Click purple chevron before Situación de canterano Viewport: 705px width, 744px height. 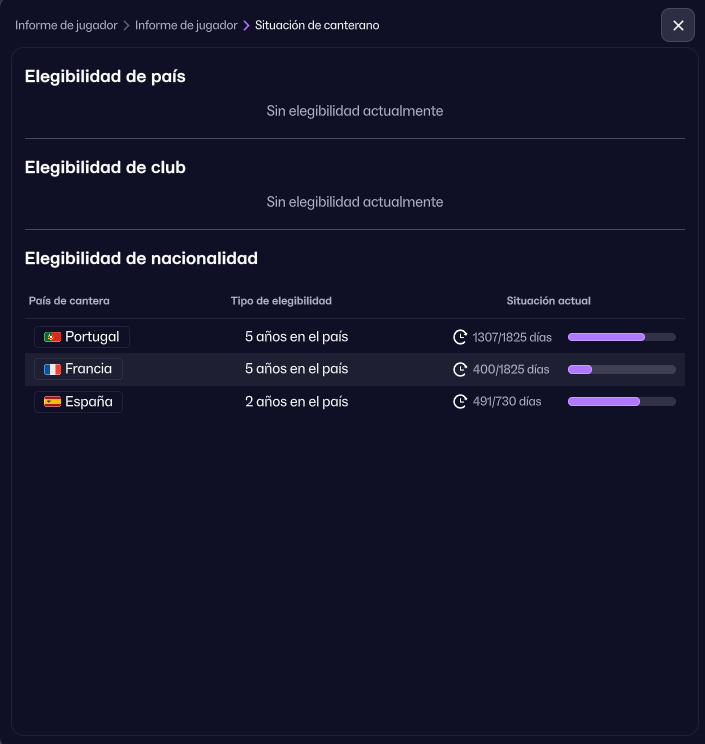(x=246, y=25)
